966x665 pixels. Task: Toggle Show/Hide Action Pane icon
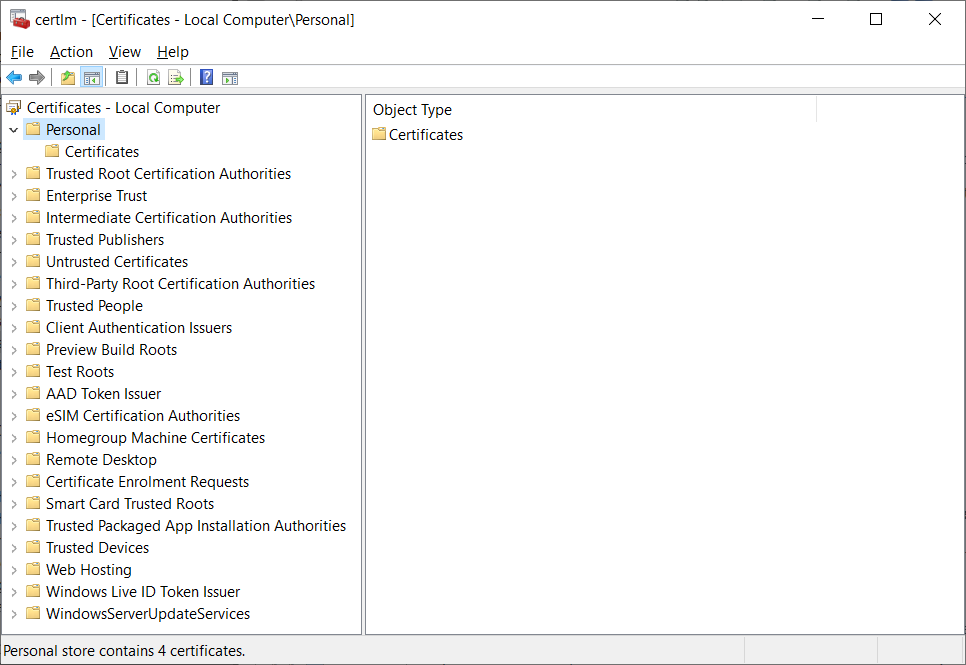[x=230, y=78]
